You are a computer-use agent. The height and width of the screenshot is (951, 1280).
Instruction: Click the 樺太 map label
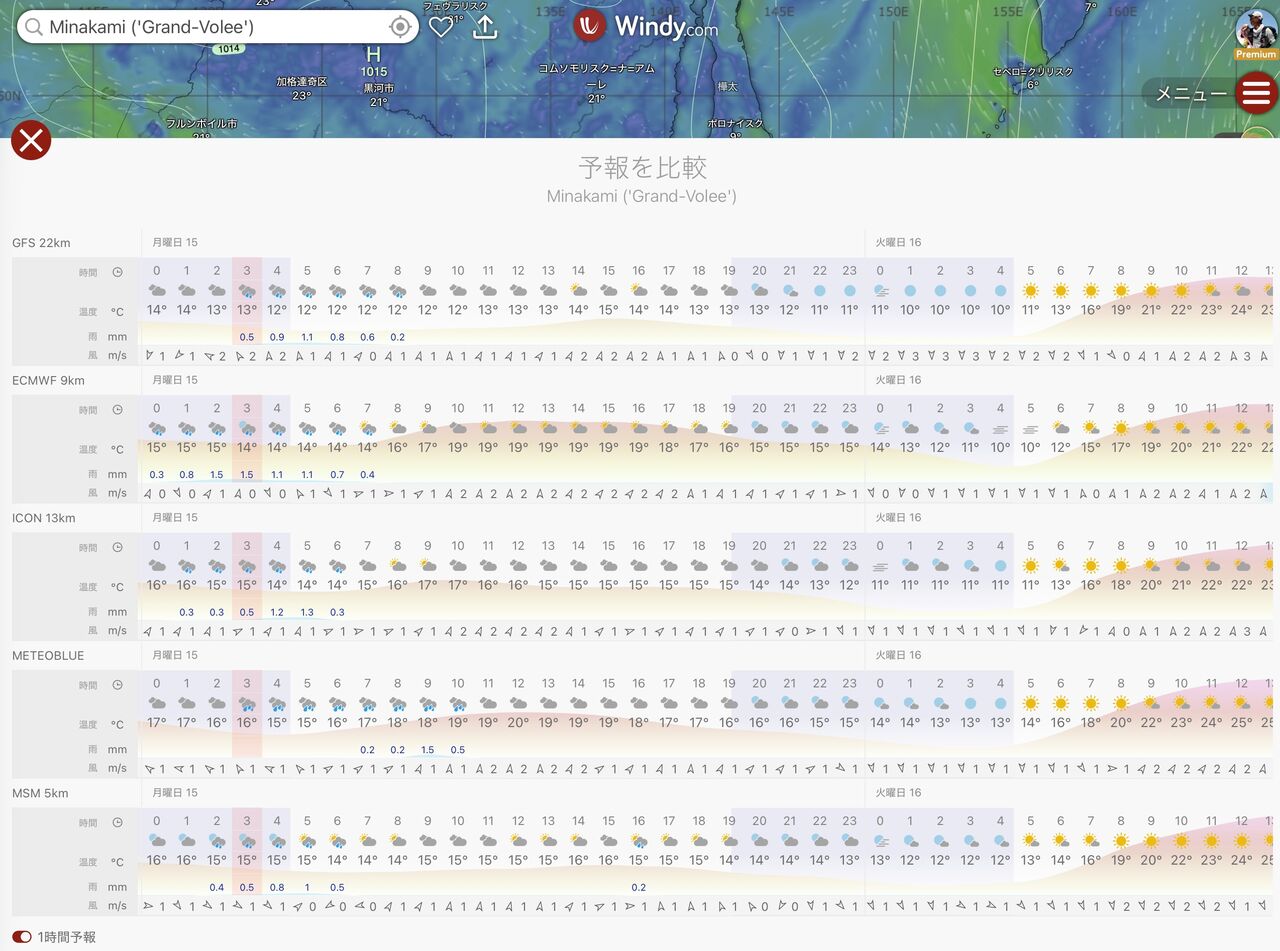727,87
